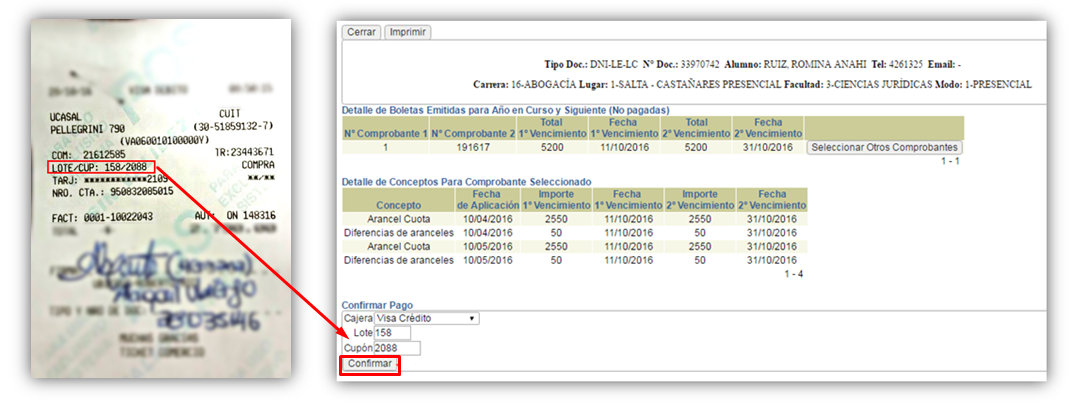Click the Confirmar Pago section heading
Viewport: 1078px width, 413px height.
tap(377, 305)
